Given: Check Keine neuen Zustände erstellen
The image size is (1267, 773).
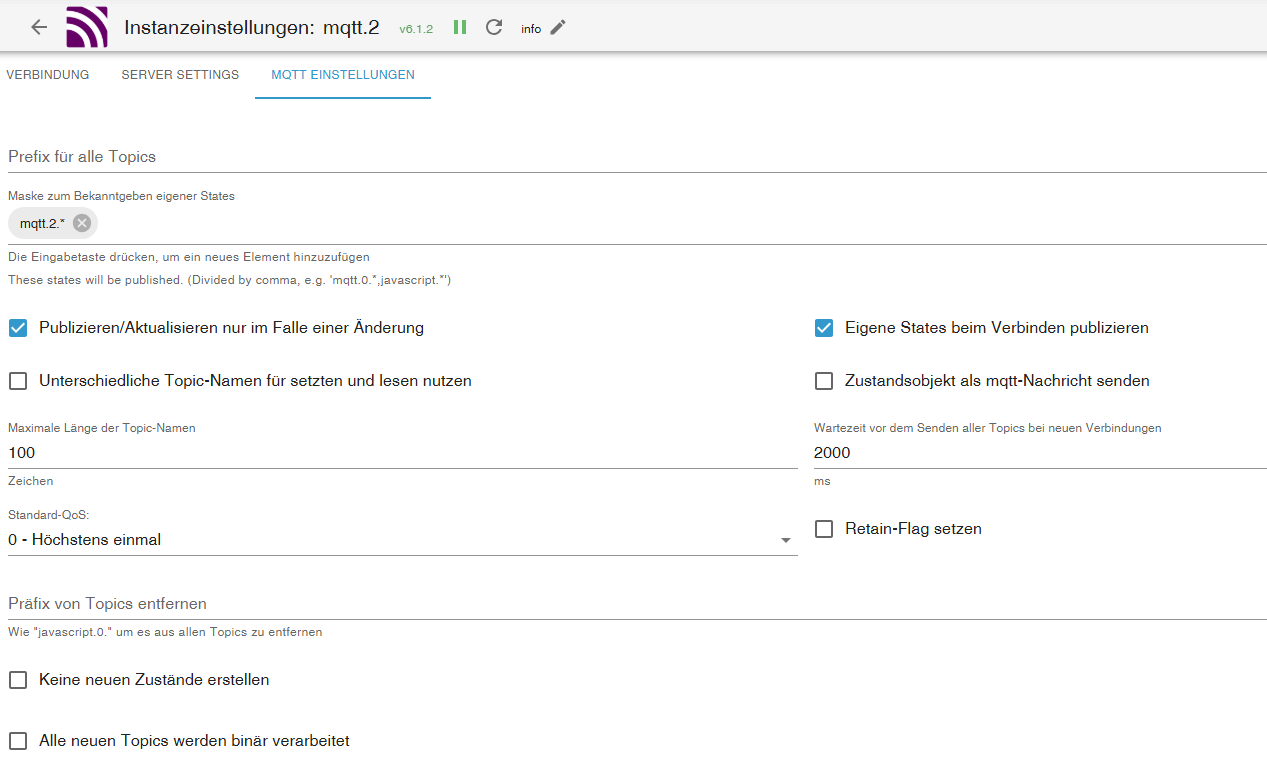Looking at the screenshot, I should (x=18, y=680).
